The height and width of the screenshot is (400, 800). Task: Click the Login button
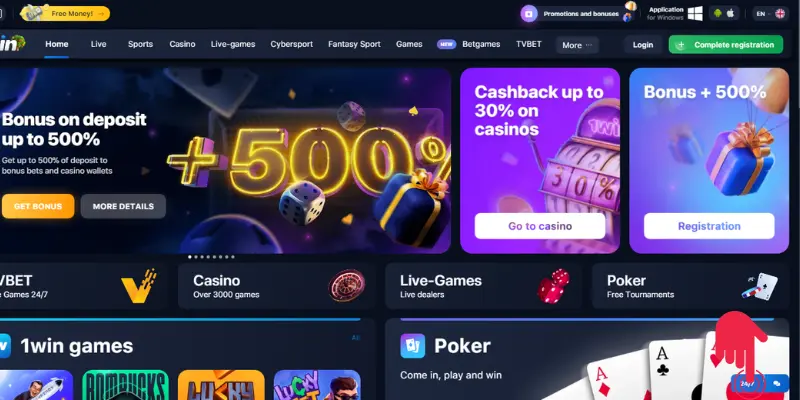pyautogui.click(x=643, y=45)
